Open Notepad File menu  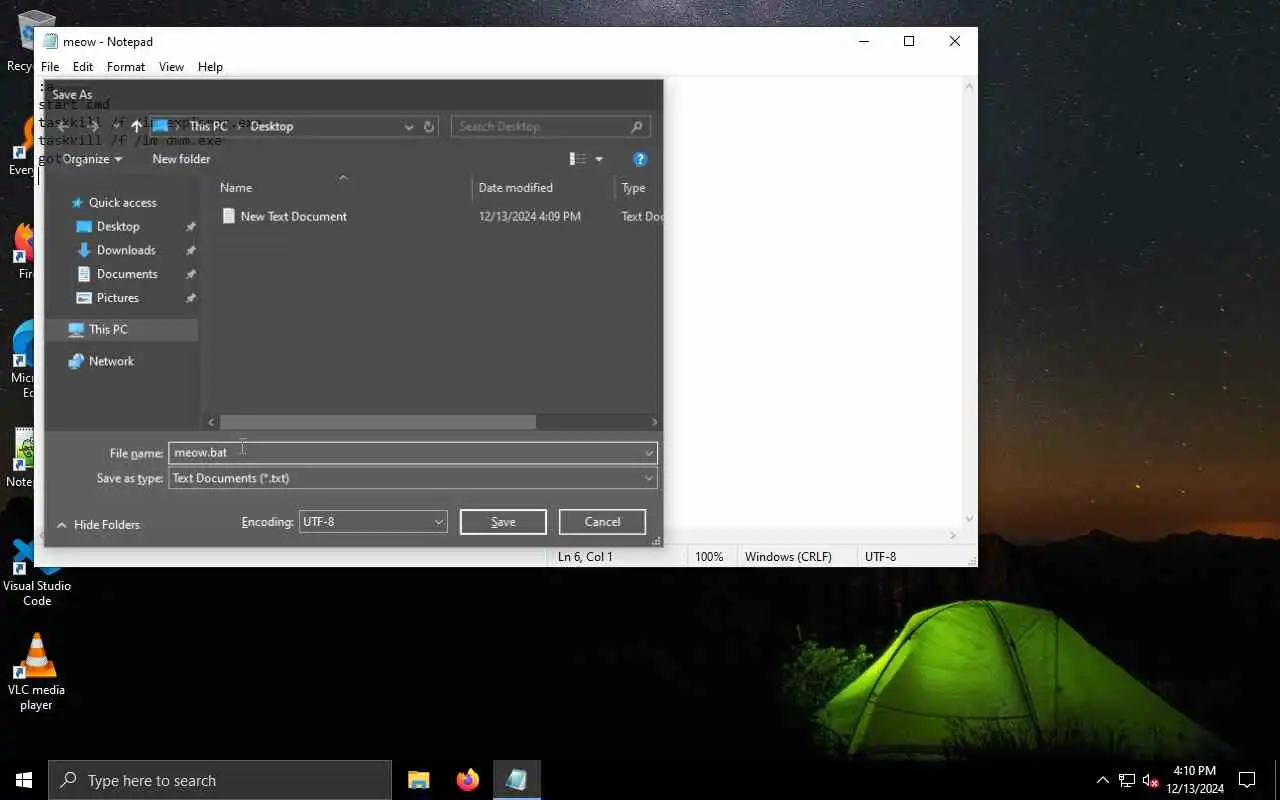pos(50,67)
